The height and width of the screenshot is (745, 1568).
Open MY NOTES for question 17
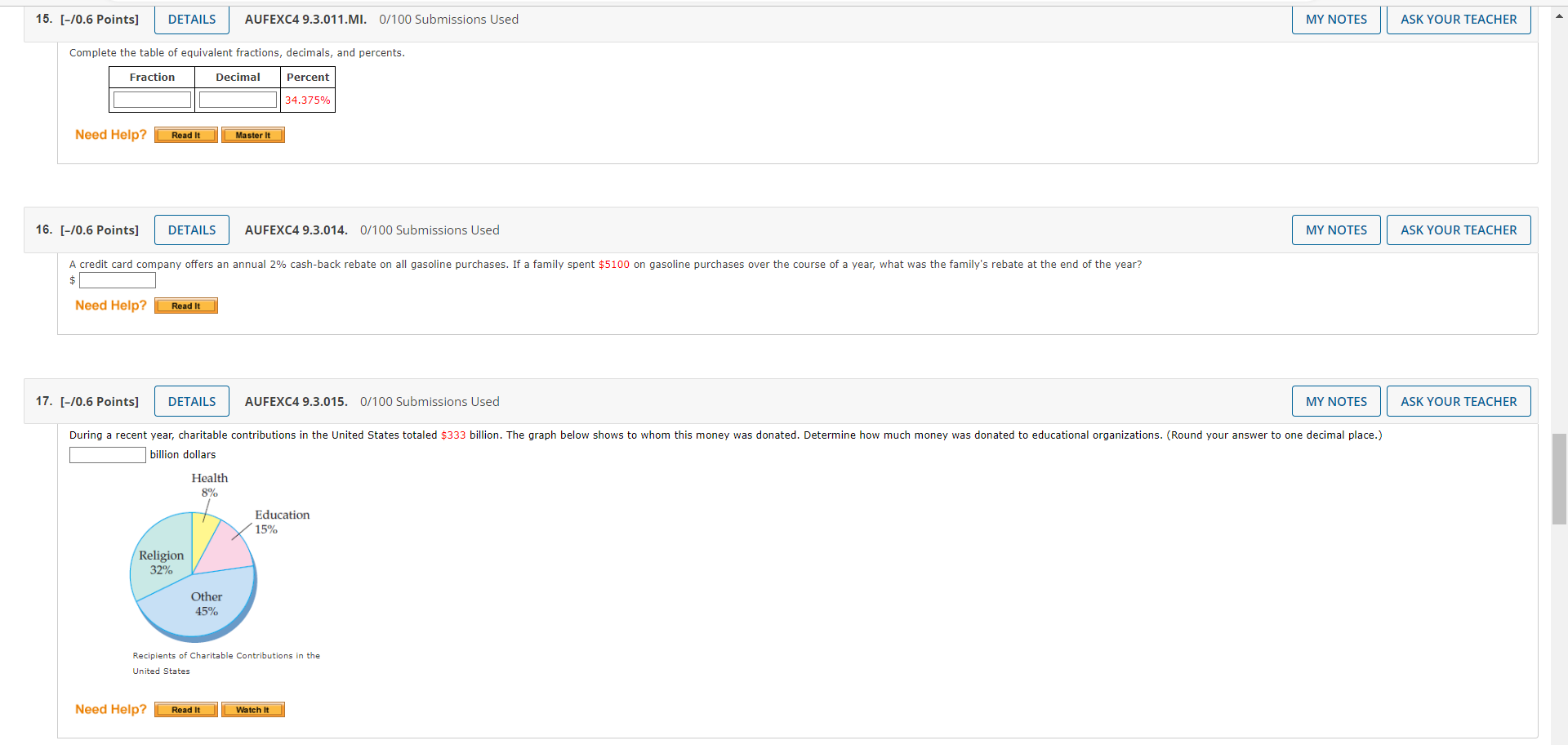point(1336,401)
